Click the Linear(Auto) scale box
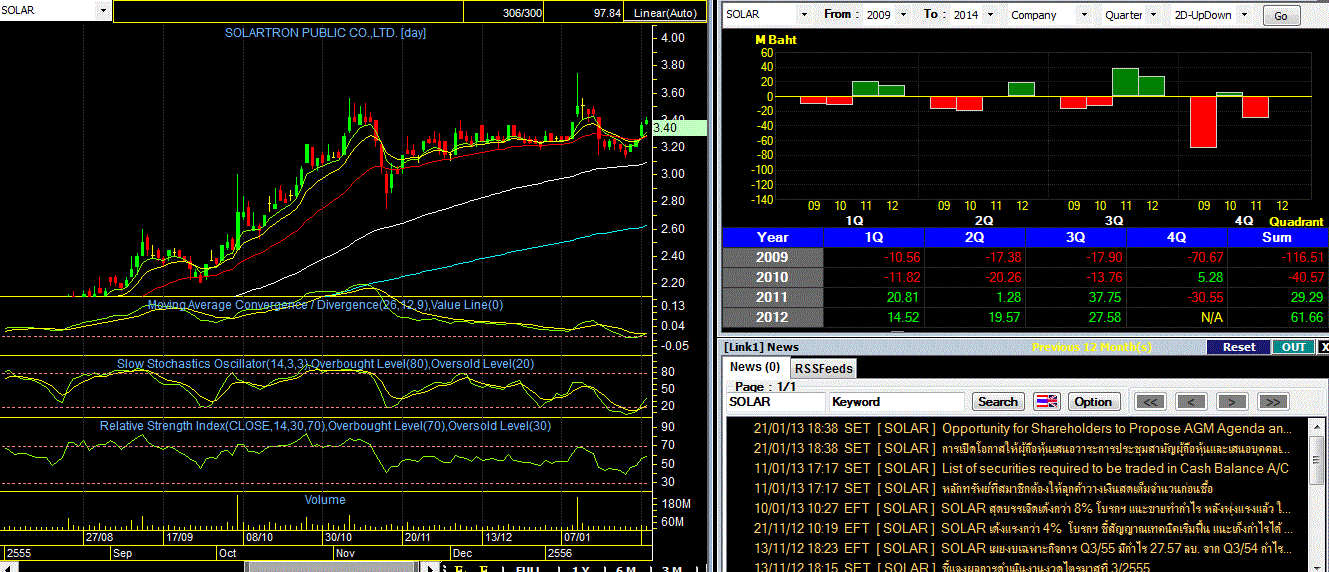Viewport: 1329px width, 572px height. (x=665, y=12)
